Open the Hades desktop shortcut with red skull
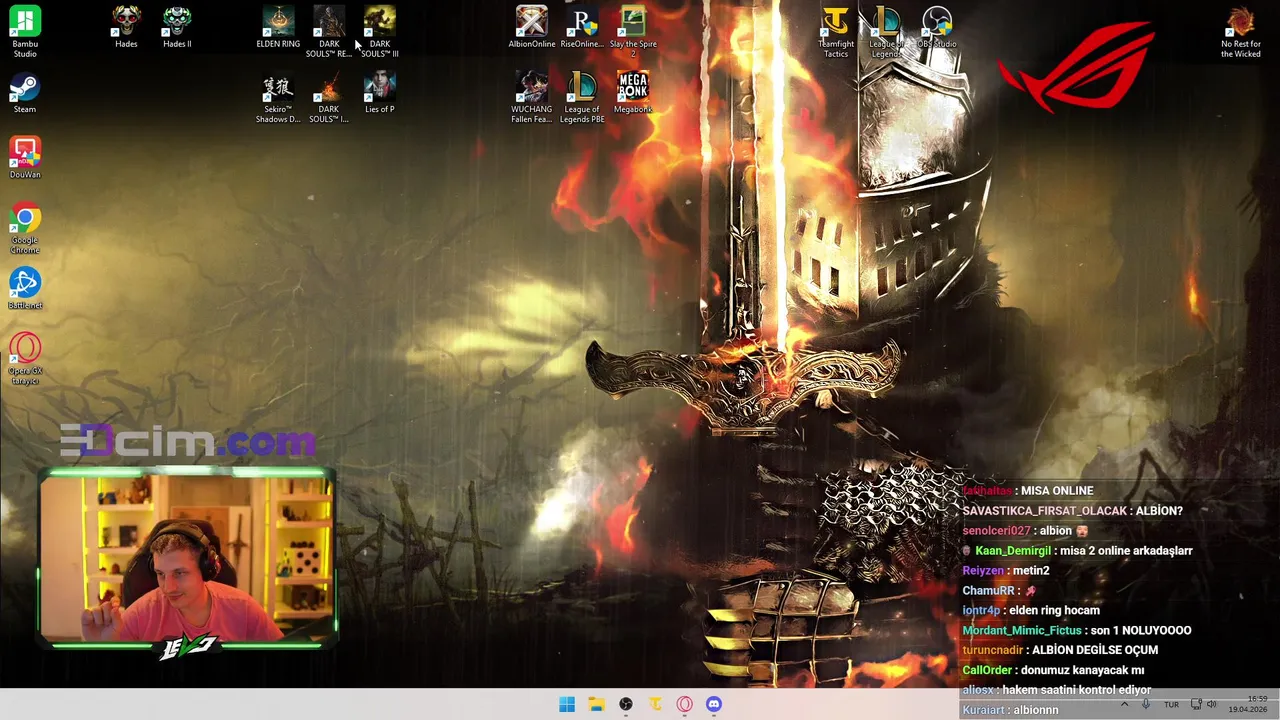 point(126,27)
